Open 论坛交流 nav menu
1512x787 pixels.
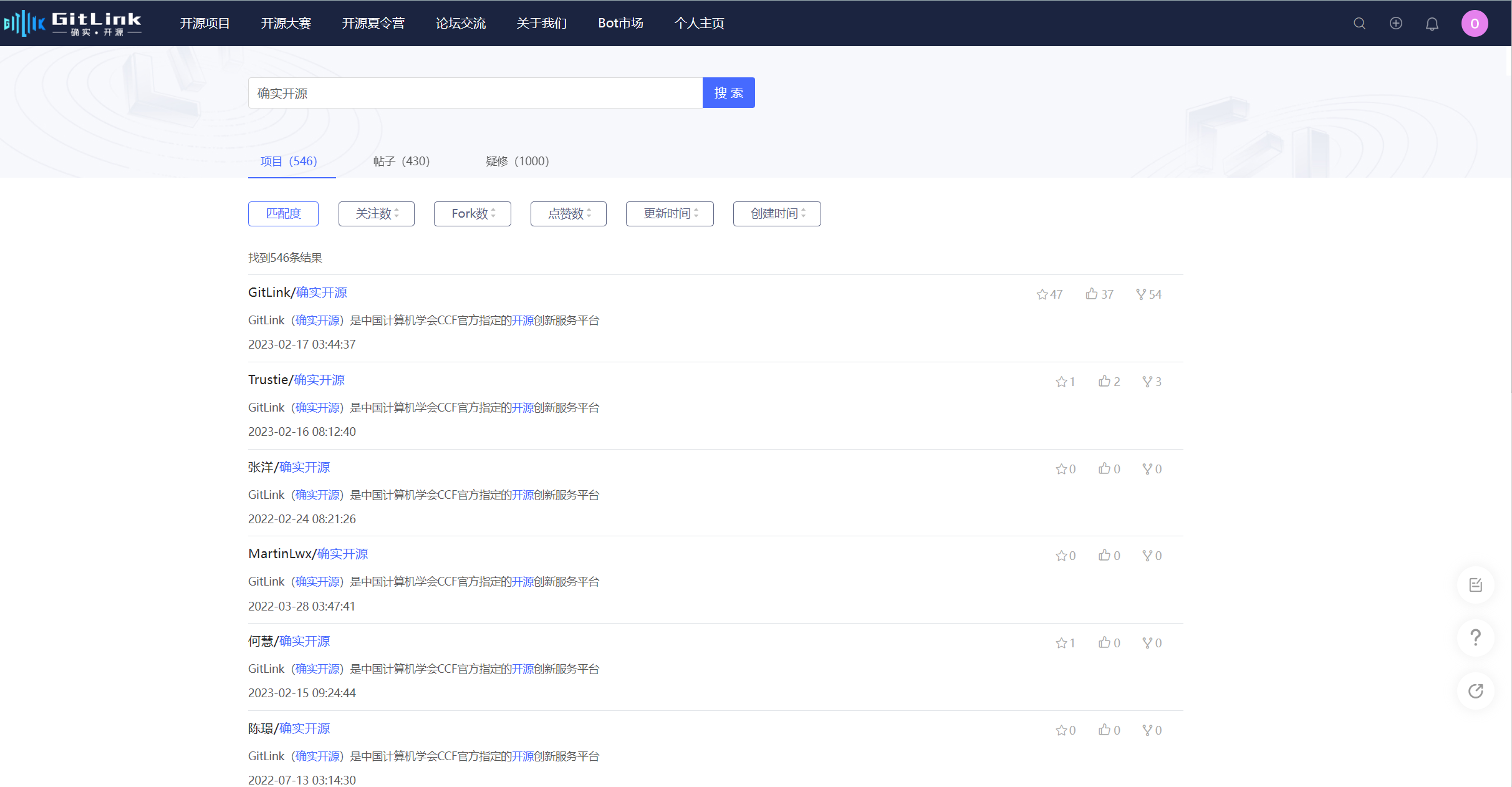click(461, 23)
